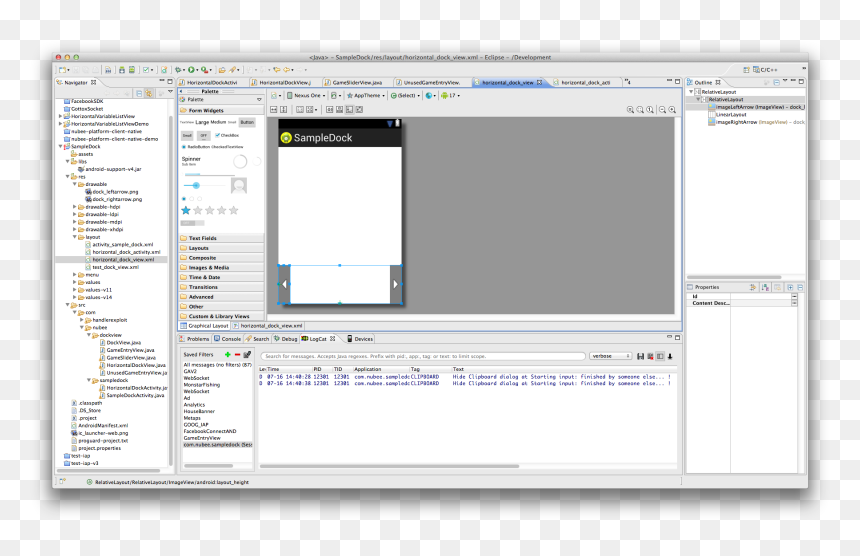Viewport: 860px width, 556px height.
Task: Open the Console tab
Action: [x=228, y=339]
